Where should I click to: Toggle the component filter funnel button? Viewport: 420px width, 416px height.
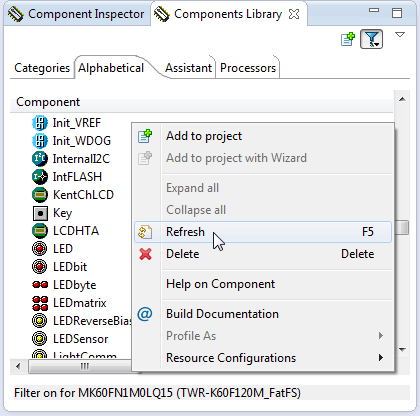point(371,39)
